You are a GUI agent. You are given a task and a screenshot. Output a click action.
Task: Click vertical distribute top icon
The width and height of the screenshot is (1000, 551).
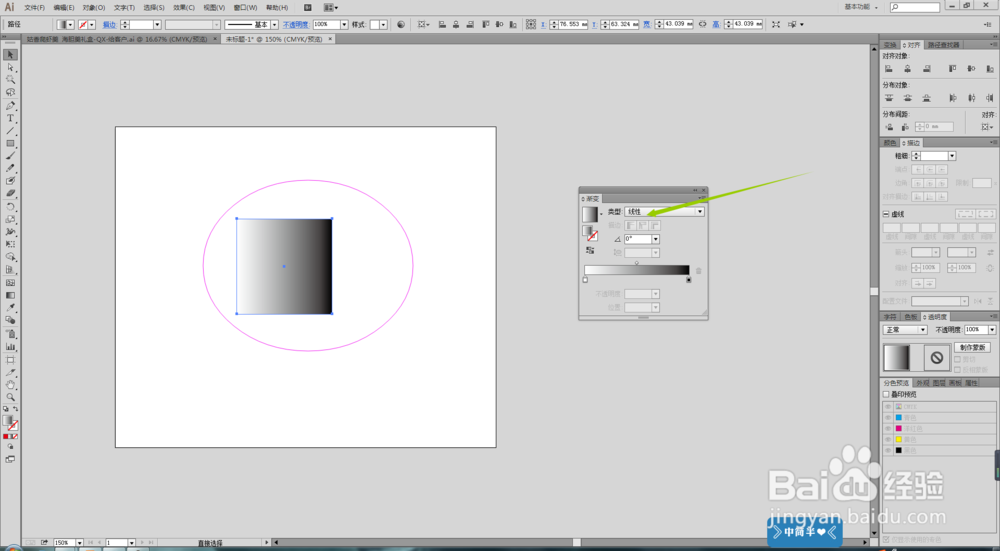tap(888, 98)
